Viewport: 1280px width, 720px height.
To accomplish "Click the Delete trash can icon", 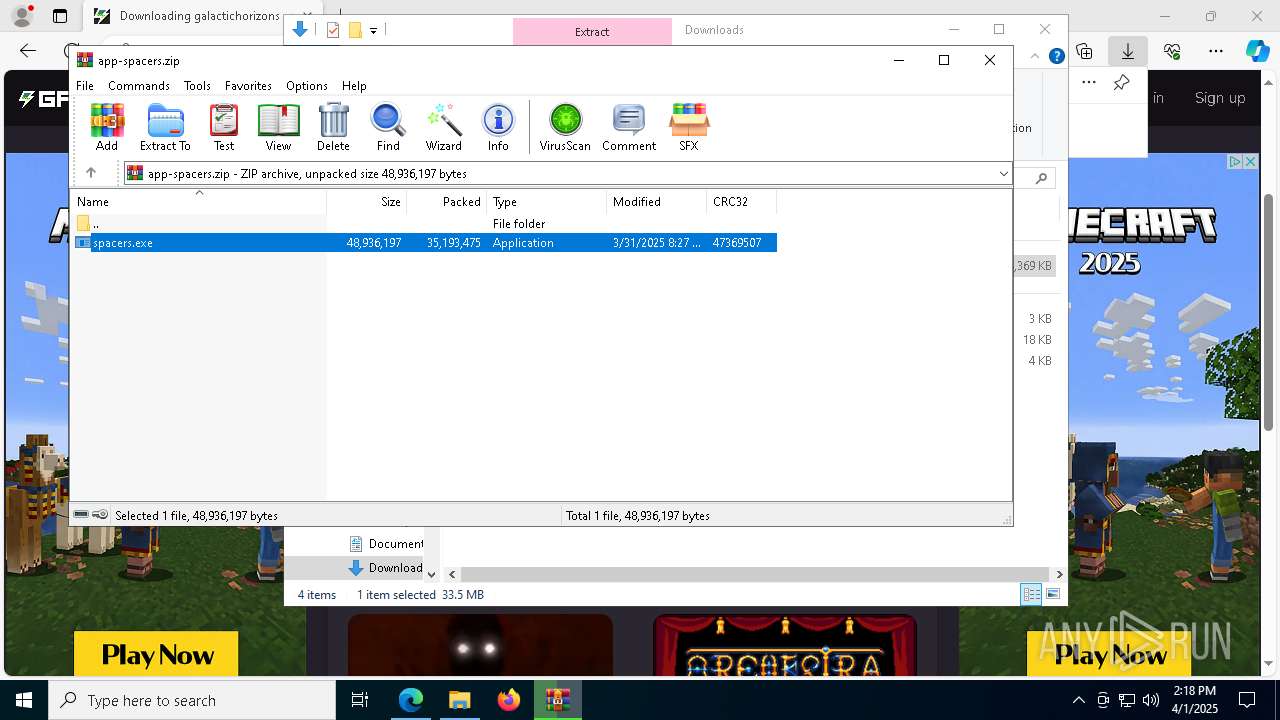I will 333,127.
